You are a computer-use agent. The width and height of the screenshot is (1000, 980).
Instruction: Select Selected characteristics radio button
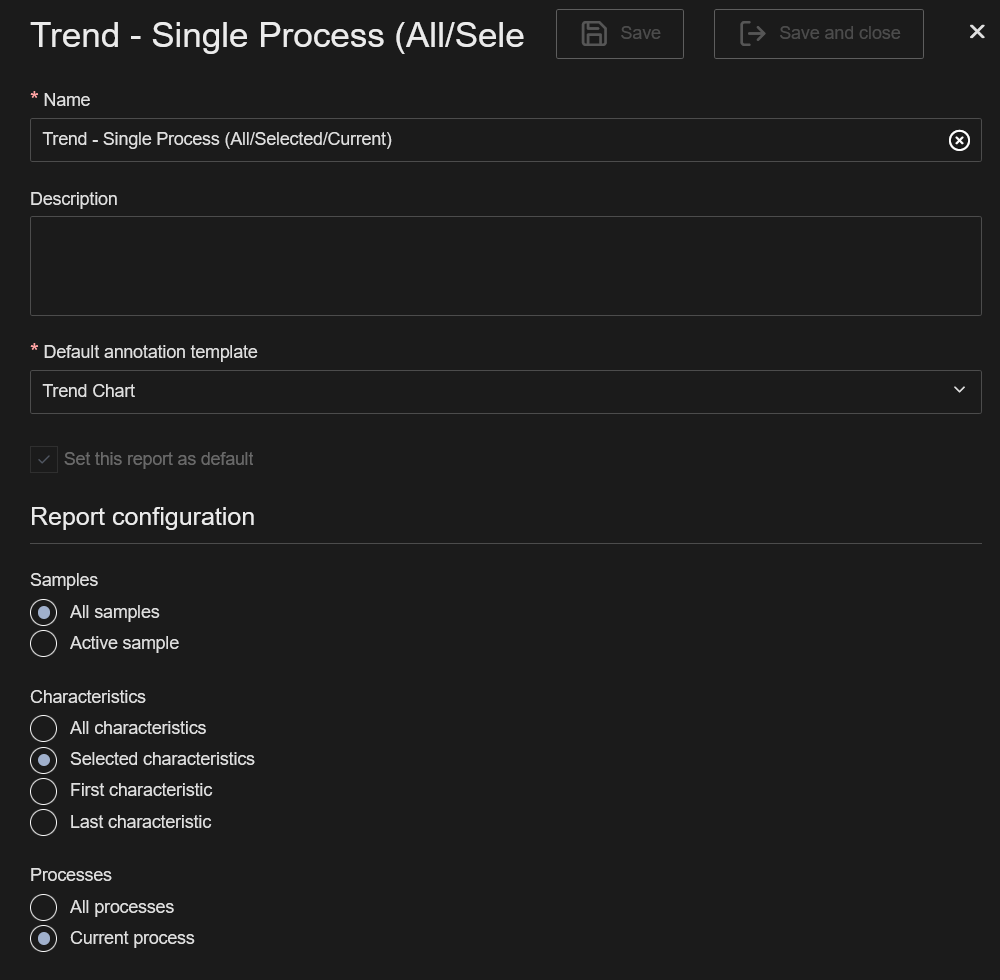[x=44, y=760]
